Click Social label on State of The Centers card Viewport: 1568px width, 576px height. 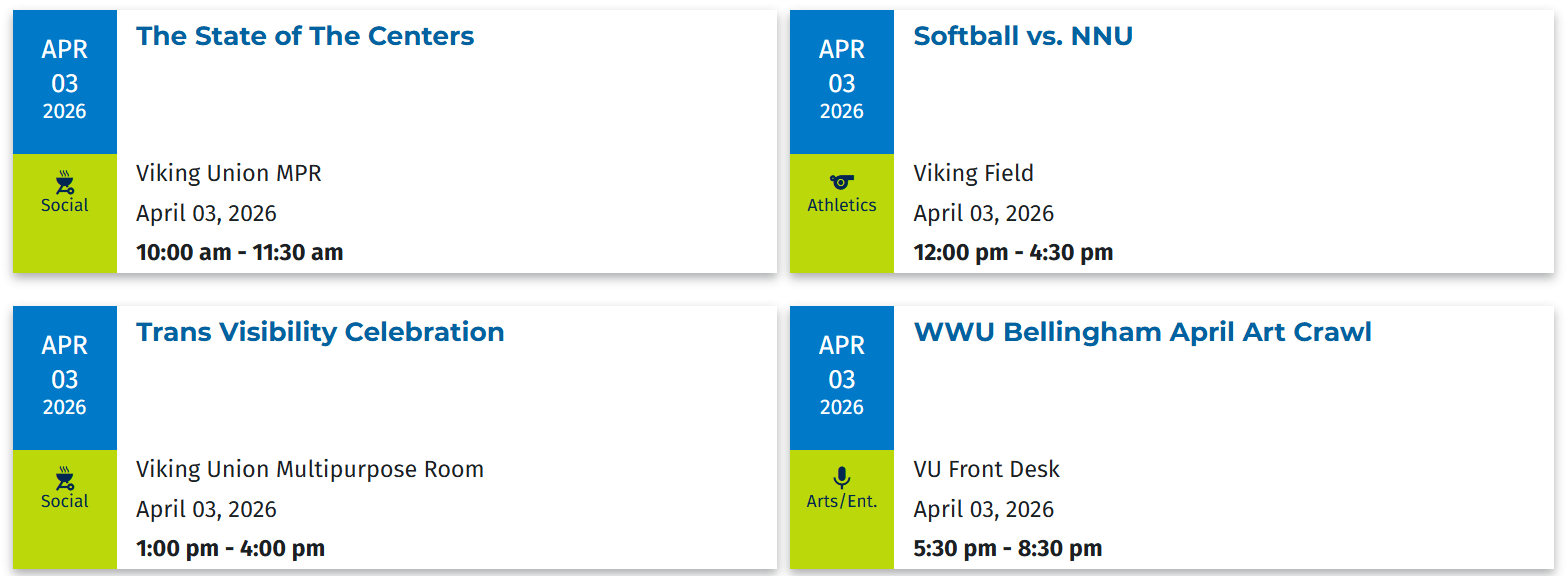click(65, 205)
